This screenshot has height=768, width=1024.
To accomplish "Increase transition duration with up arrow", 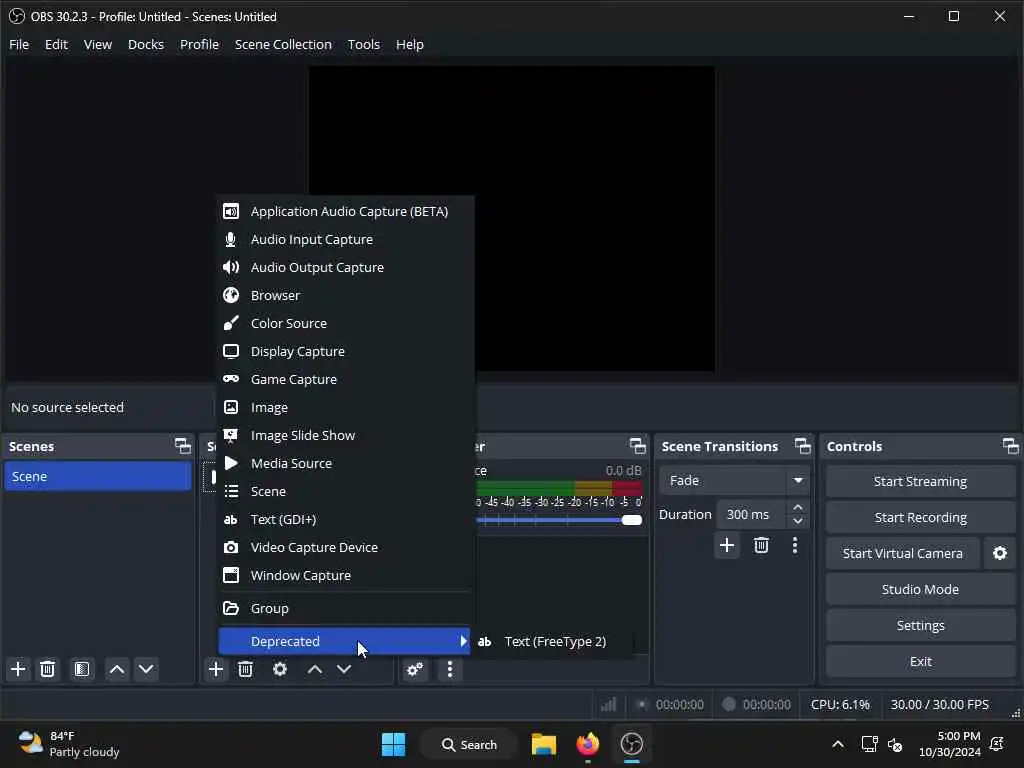I will point(797,508).
